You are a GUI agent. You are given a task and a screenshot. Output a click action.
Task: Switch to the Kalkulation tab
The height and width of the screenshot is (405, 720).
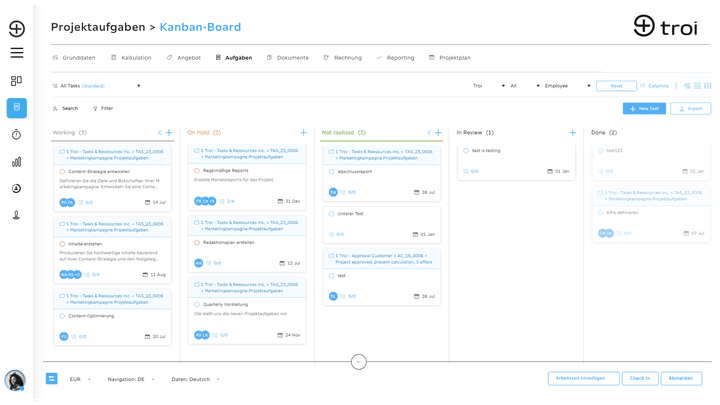[131, 58]
